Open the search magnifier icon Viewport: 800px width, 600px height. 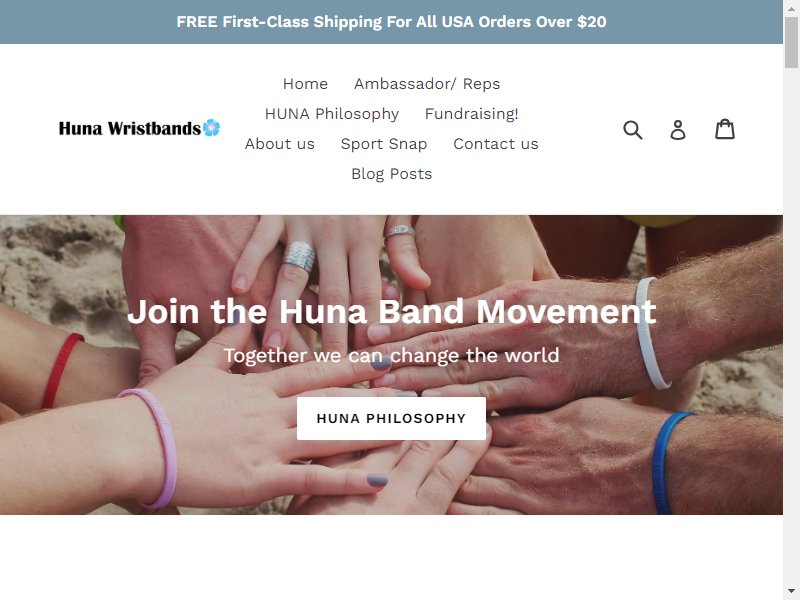pyautogui.click(x=633, y=130)
